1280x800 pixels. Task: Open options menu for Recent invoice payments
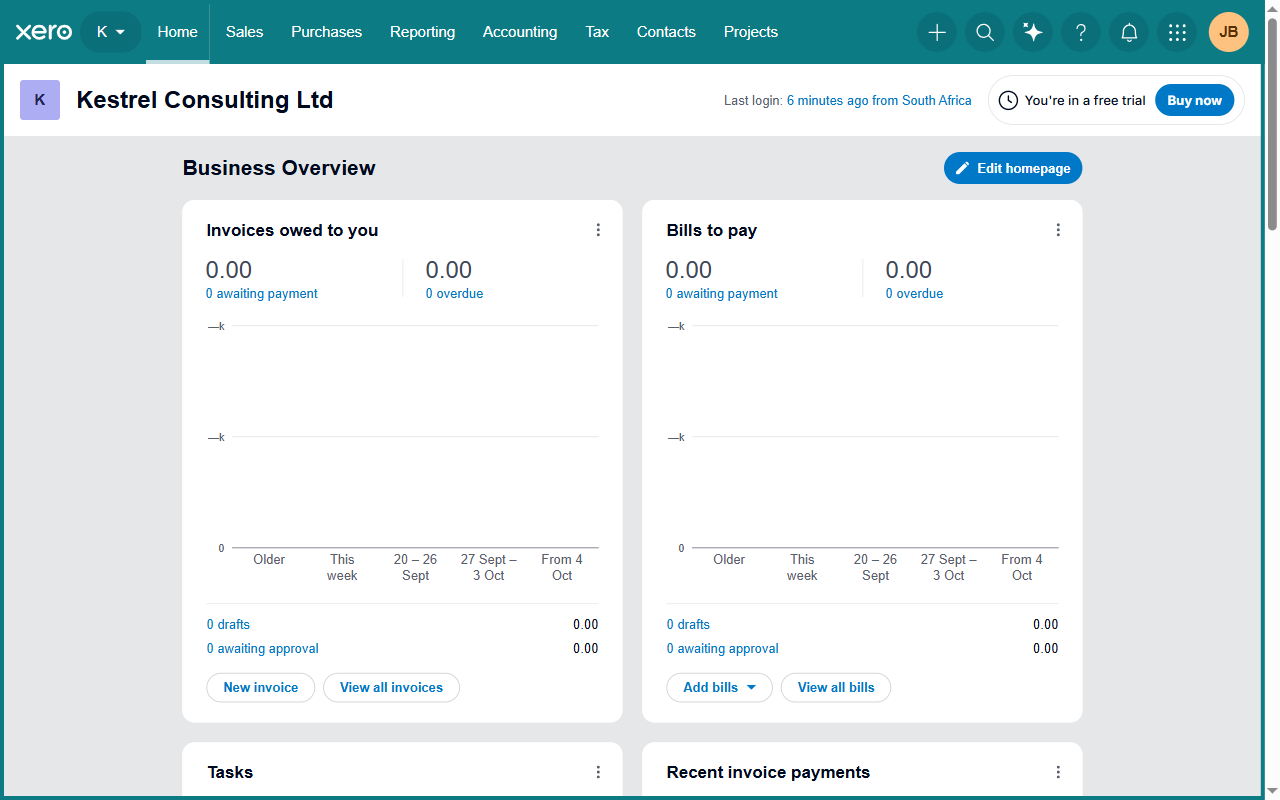1058,772
